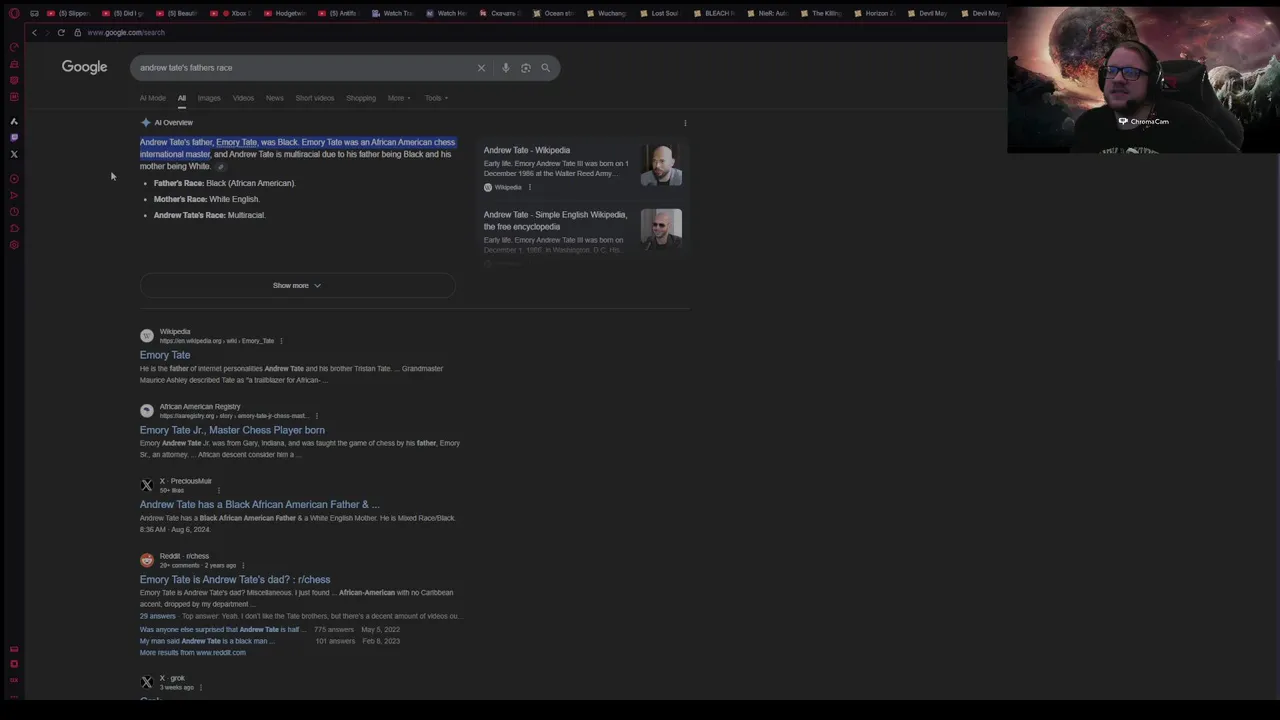Open 'More results from www.reddit.com' link

coord(192,653)
